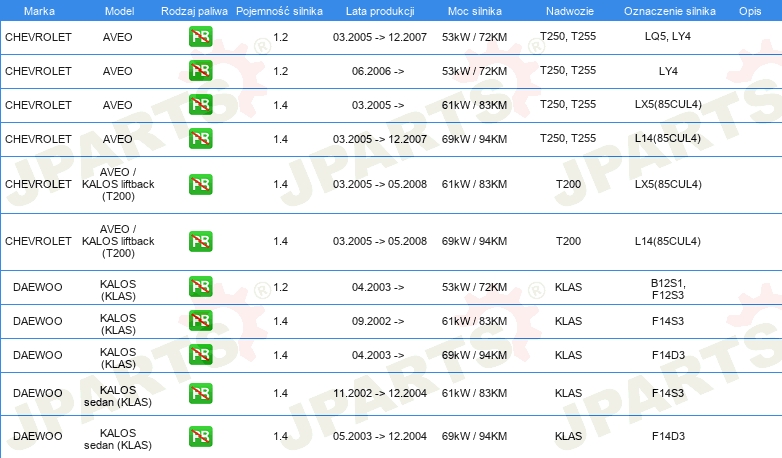Select 1.2 capacity in DAEWOO KALOS row

[x=281, y=287]
